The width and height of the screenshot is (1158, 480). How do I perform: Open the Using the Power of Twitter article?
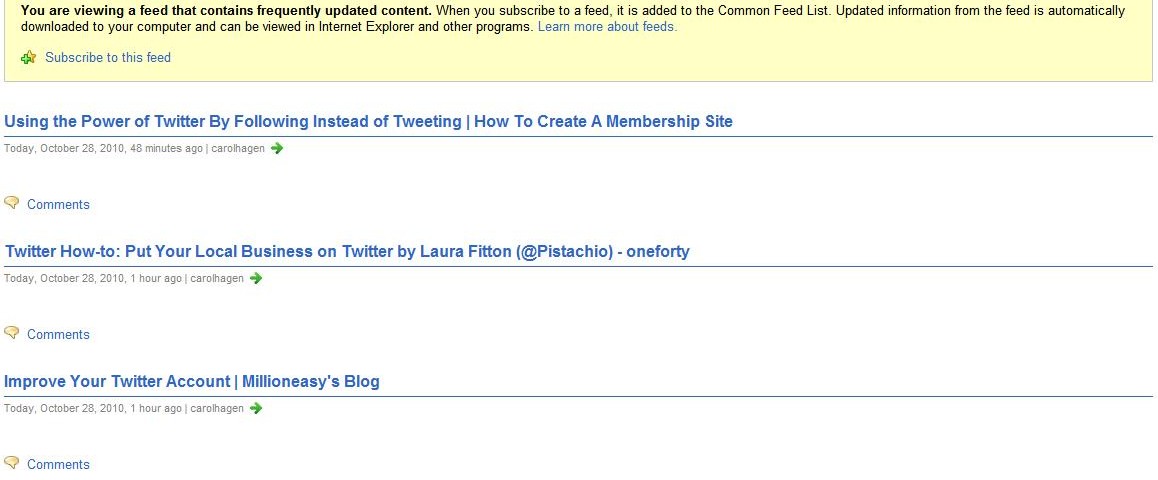point(369,121)
